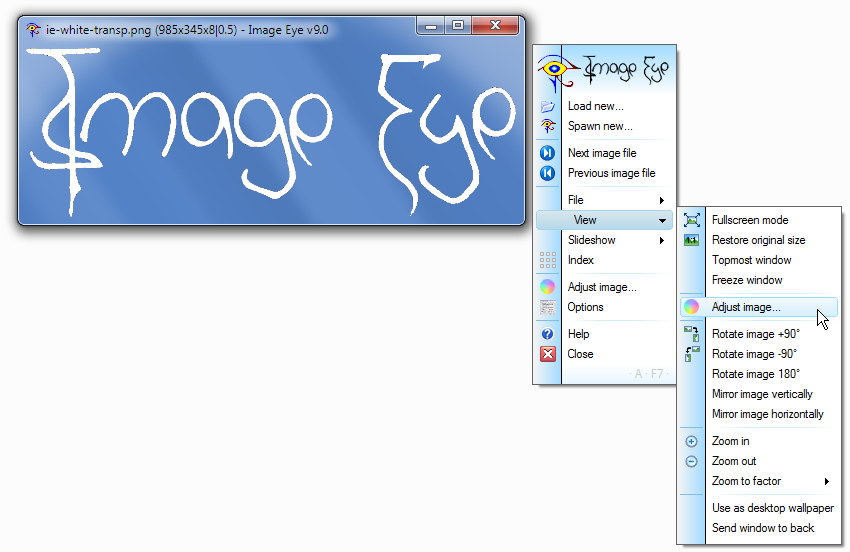The height and width of the screenshot is (552, 850).
Task: Expand the Zoom to factor submenu arrow
Action: click(x=827, y=482)
